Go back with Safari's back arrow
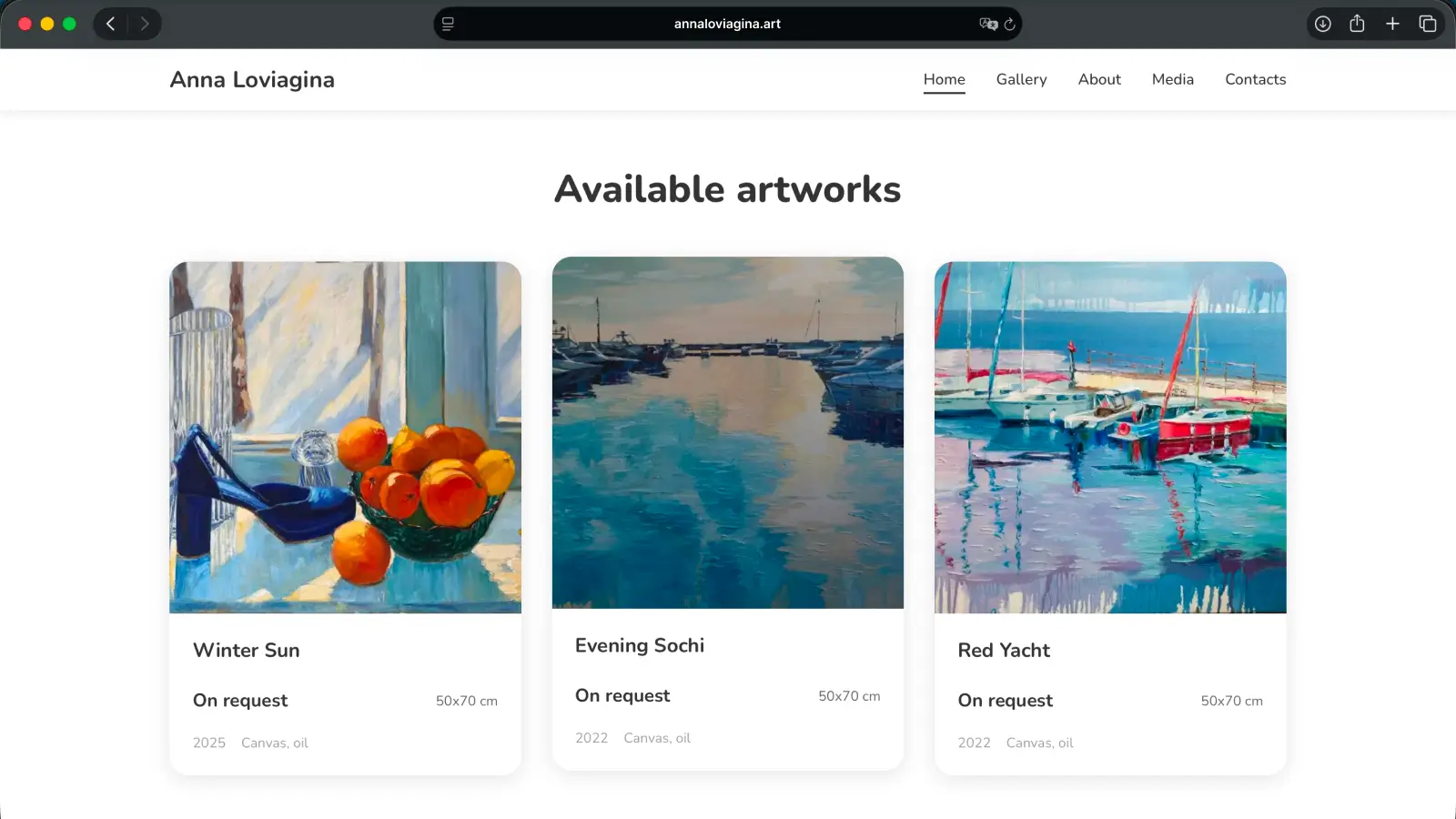Viewport: 1456px width, 819px height. tap(111, 24)
